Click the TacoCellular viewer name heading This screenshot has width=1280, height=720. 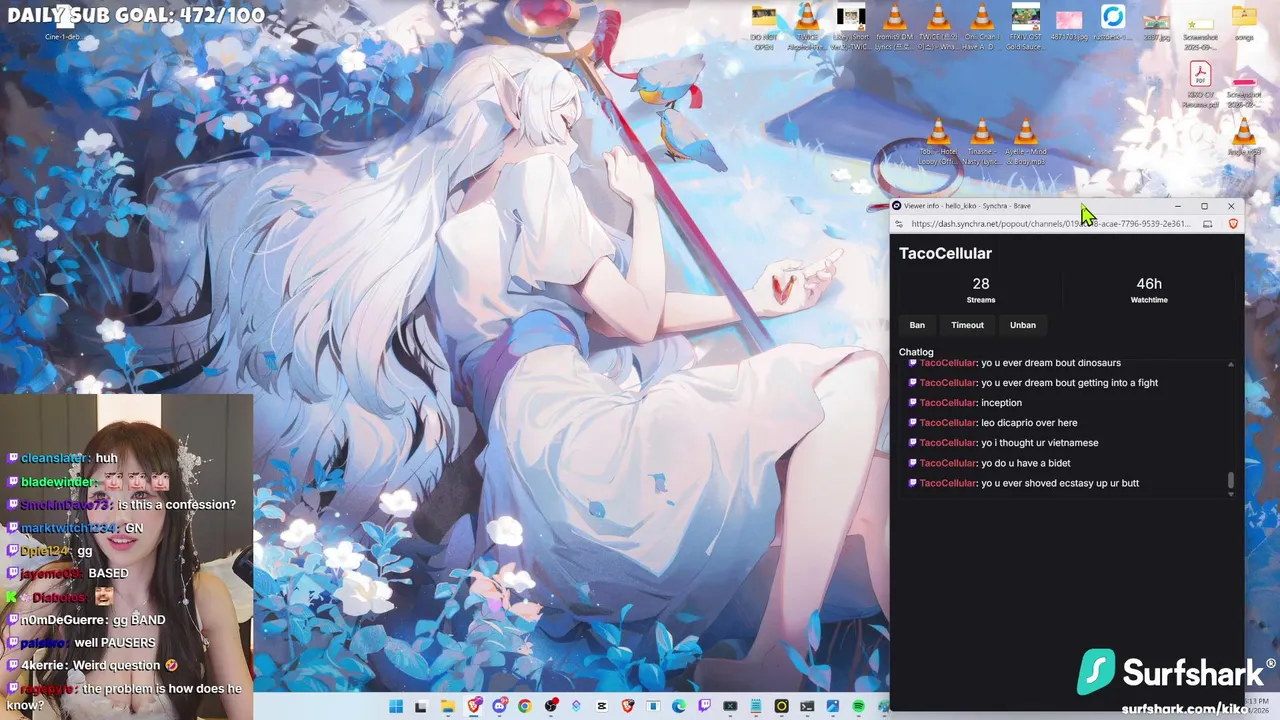945,254
